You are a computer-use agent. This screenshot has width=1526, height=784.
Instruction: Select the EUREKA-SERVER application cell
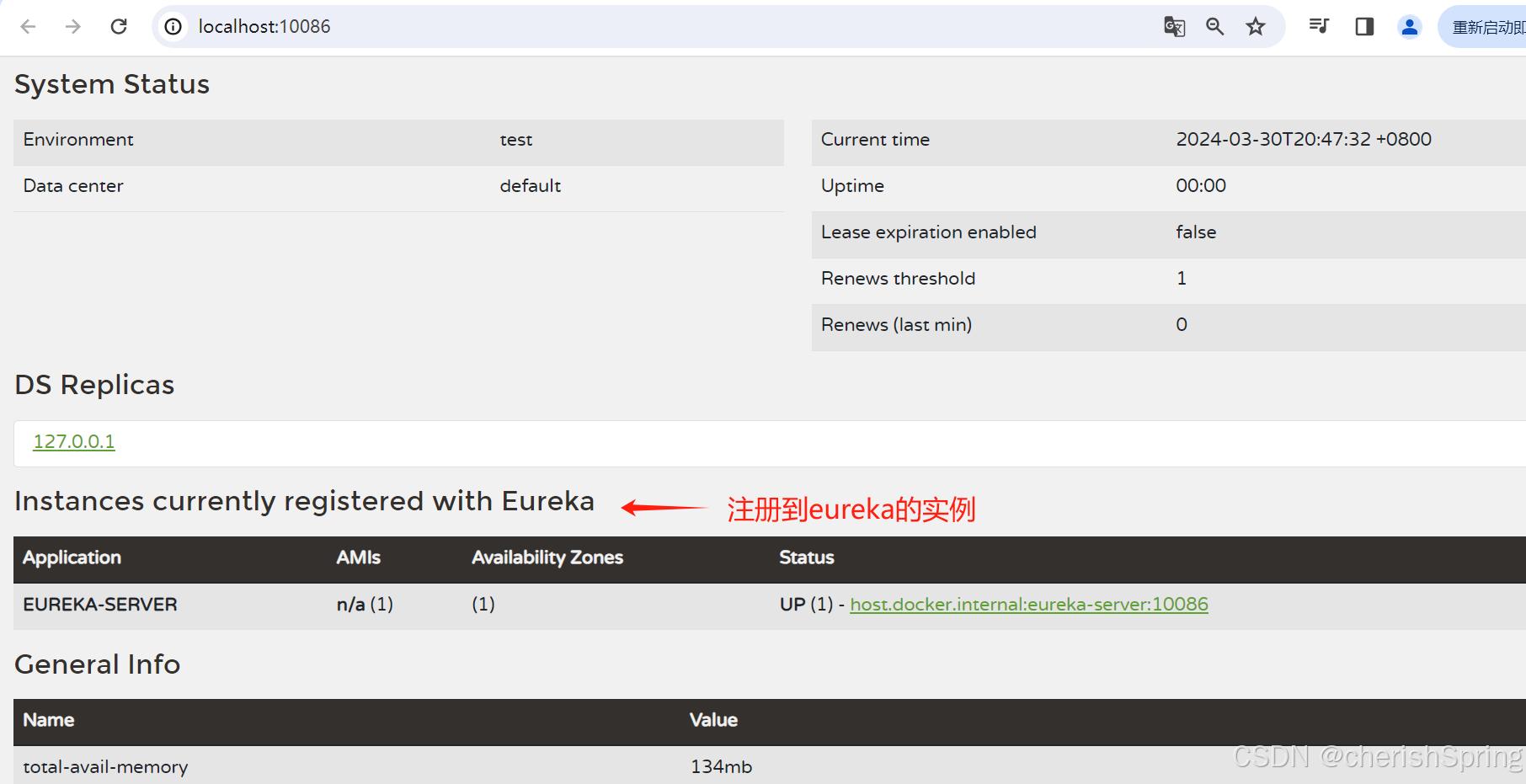[100, 605]
